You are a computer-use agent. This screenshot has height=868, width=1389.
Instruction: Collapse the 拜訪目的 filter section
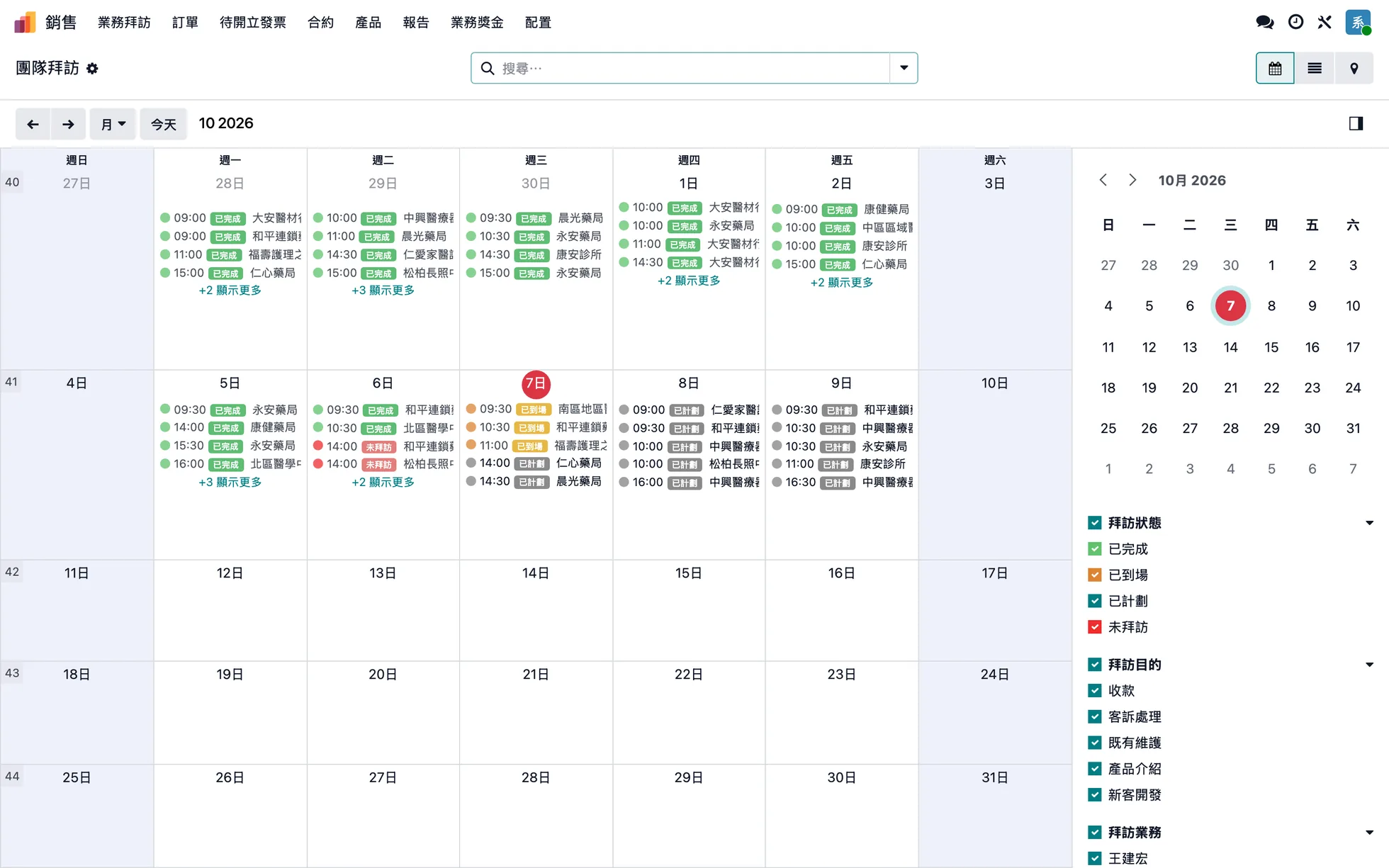click(1369, 665)
